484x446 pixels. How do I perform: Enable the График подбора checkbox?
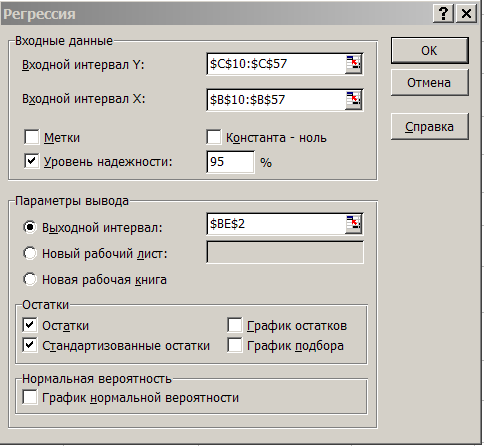[x=235, y=345]
